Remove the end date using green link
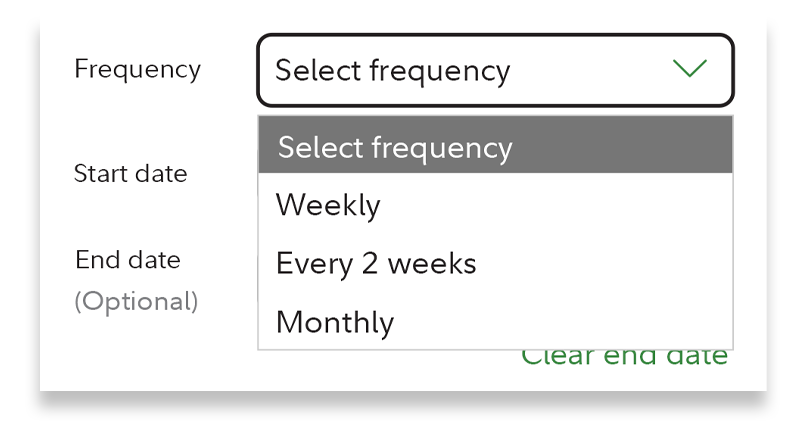 (x=624, y=357)
